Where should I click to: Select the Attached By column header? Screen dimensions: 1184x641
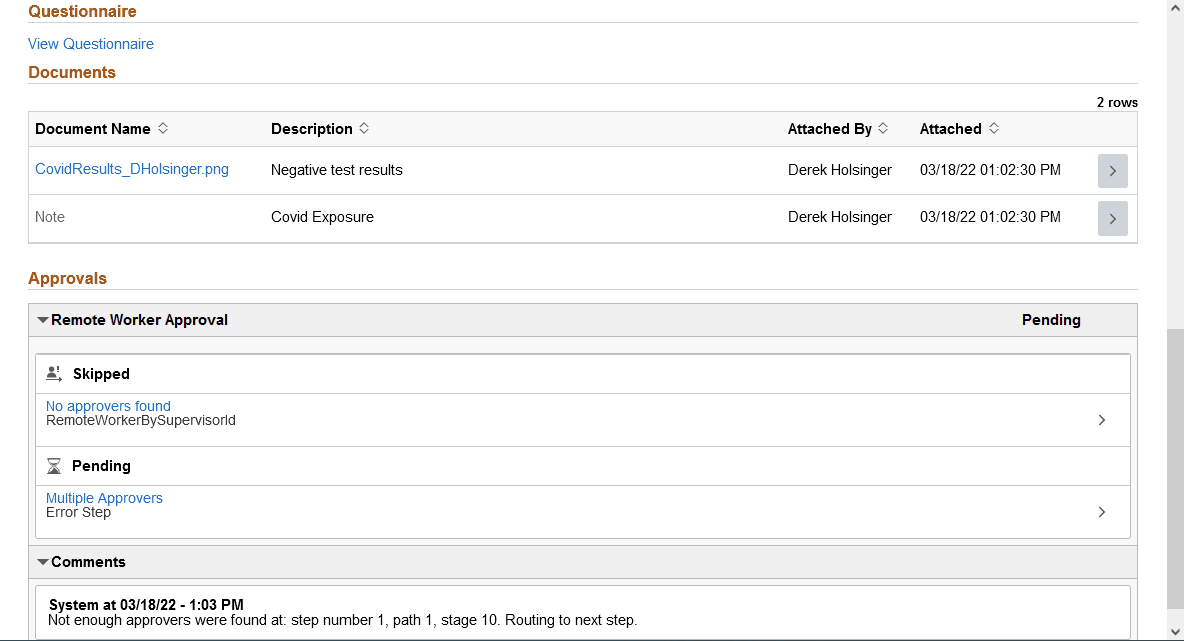click(830, 128)
